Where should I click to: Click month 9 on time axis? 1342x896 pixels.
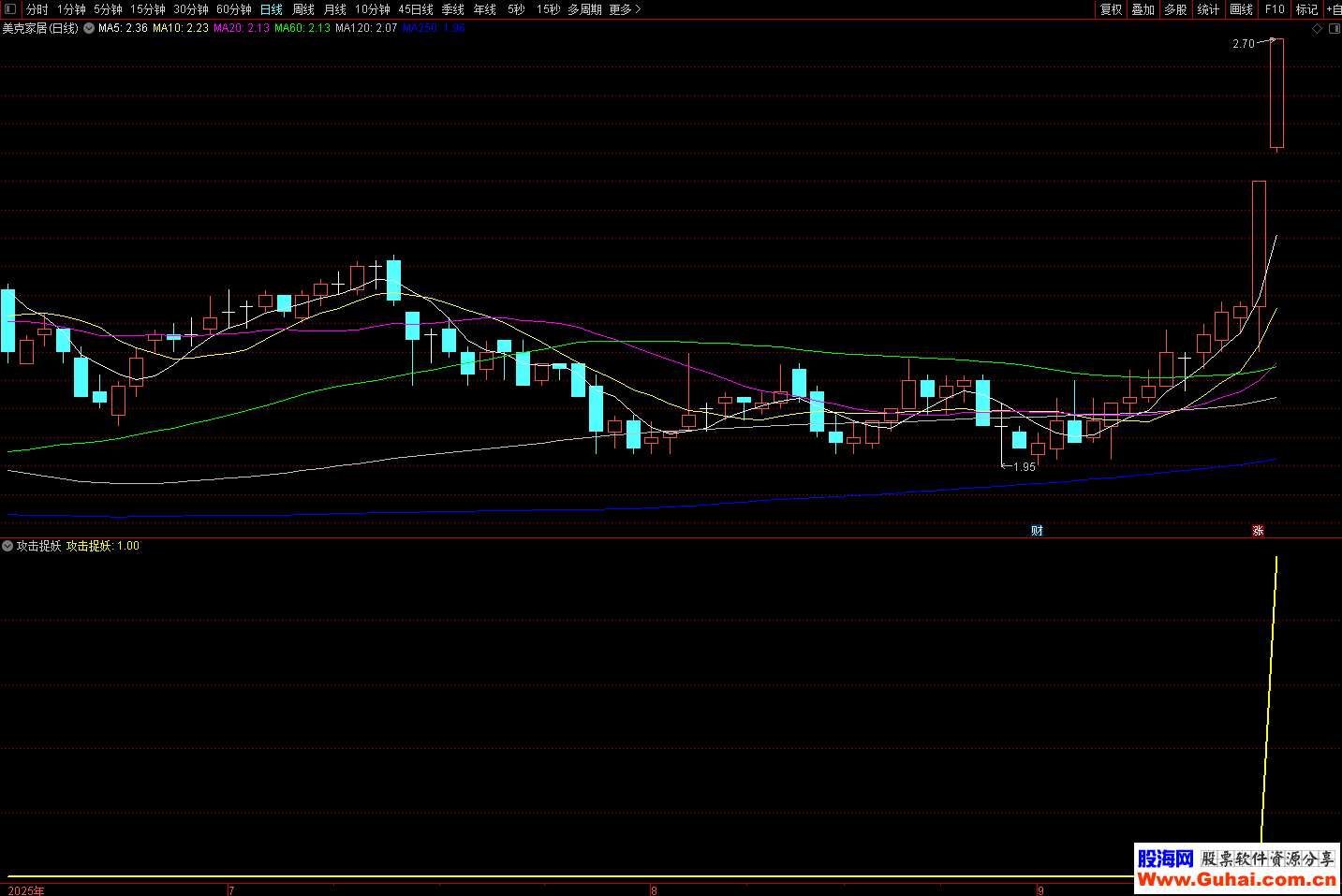coord(1040,890)
